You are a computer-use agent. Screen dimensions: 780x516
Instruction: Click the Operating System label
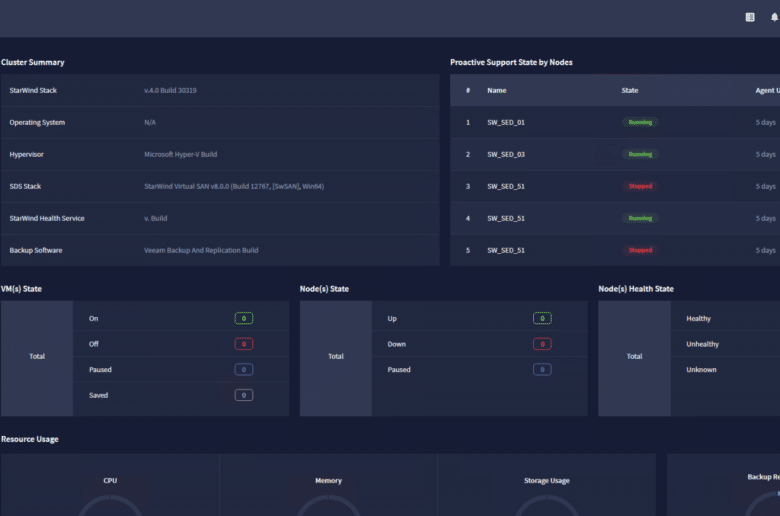click(37, 122)
